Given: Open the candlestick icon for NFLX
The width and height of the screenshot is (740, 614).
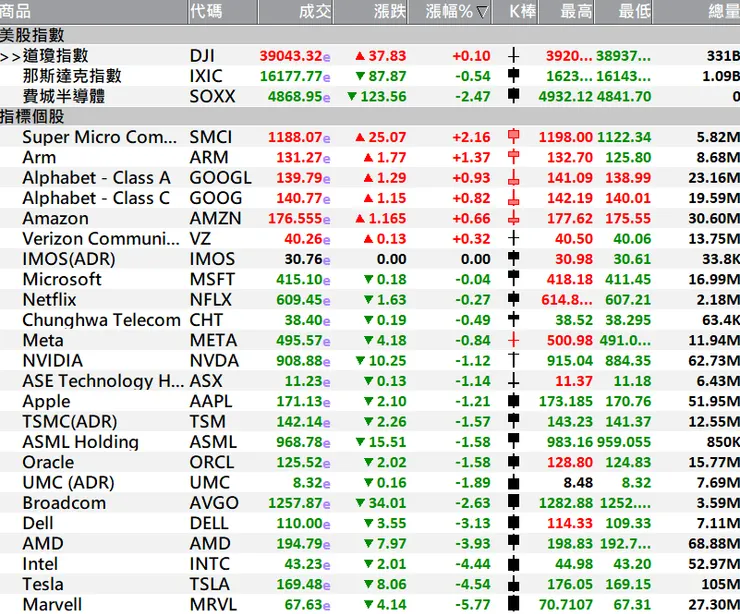Looking at the screenshot, I should [513, 299].
